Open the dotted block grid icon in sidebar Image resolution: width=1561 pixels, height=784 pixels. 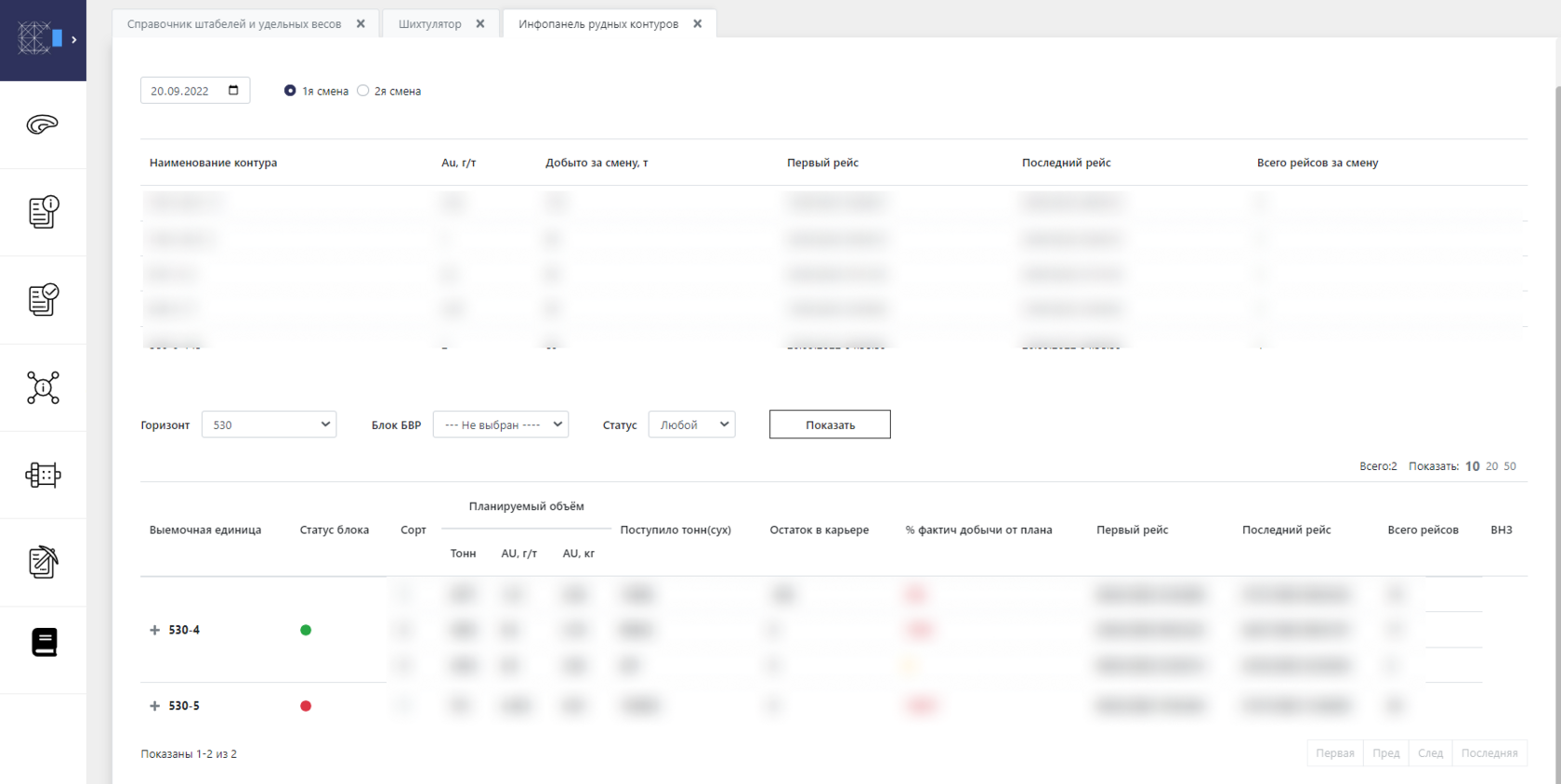click(43, 475)
